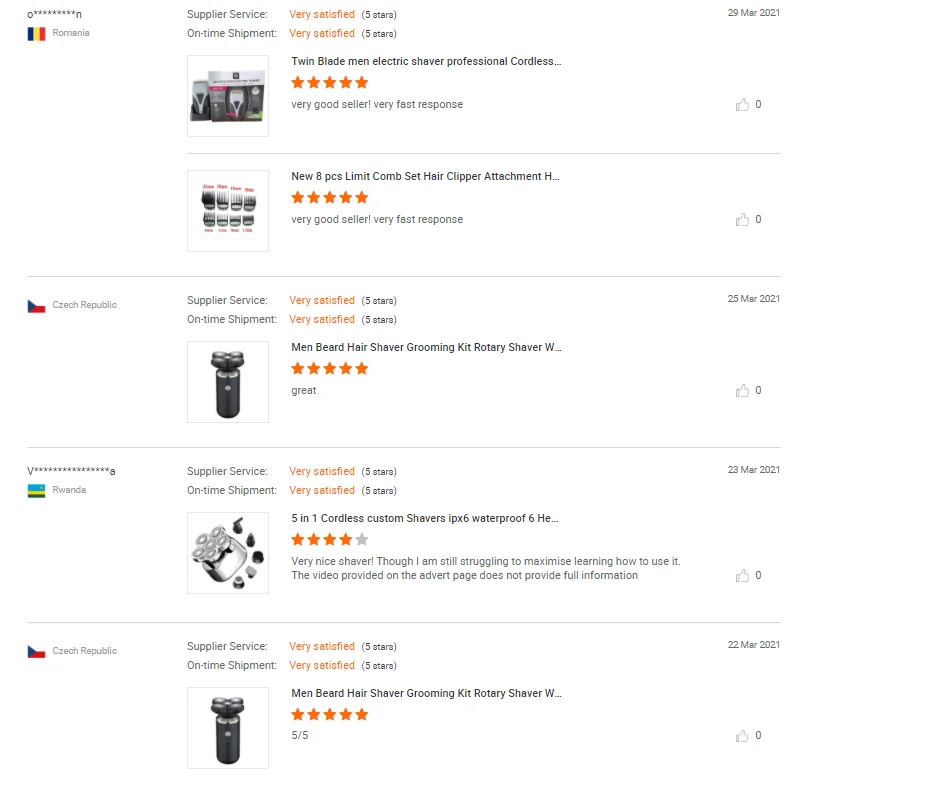View 5 in 1 Cordless Shavers thumbnail
The width and height of the screenshot is (949, 787).
(228, 553)
